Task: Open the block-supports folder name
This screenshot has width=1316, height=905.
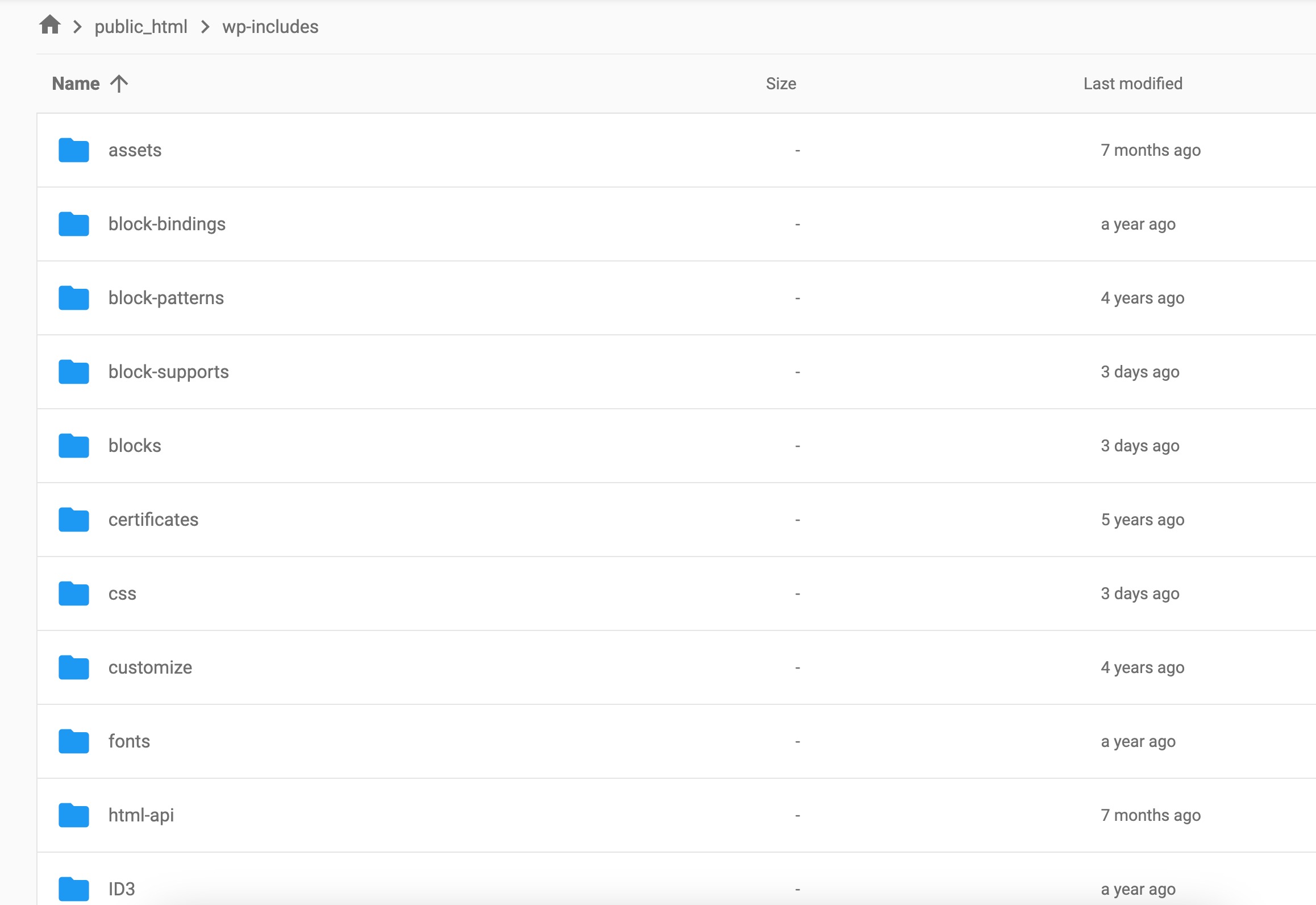Action: point(168,372)
